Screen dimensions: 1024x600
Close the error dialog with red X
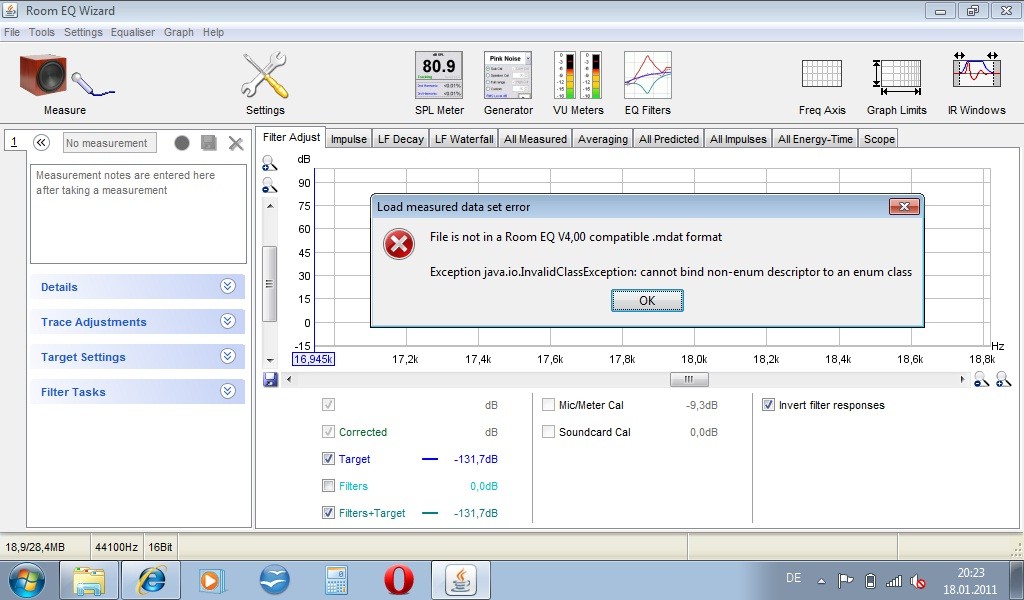coord(904,207)
